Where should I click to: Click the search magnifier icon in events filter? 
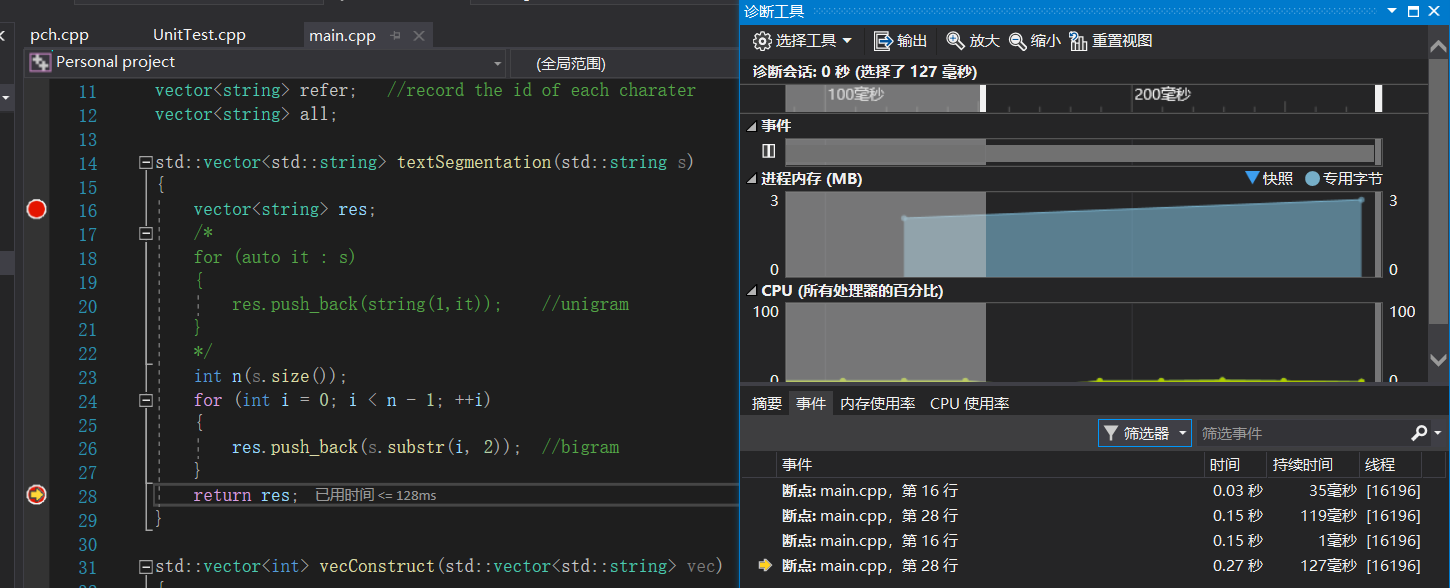[x=1419, y=433]
